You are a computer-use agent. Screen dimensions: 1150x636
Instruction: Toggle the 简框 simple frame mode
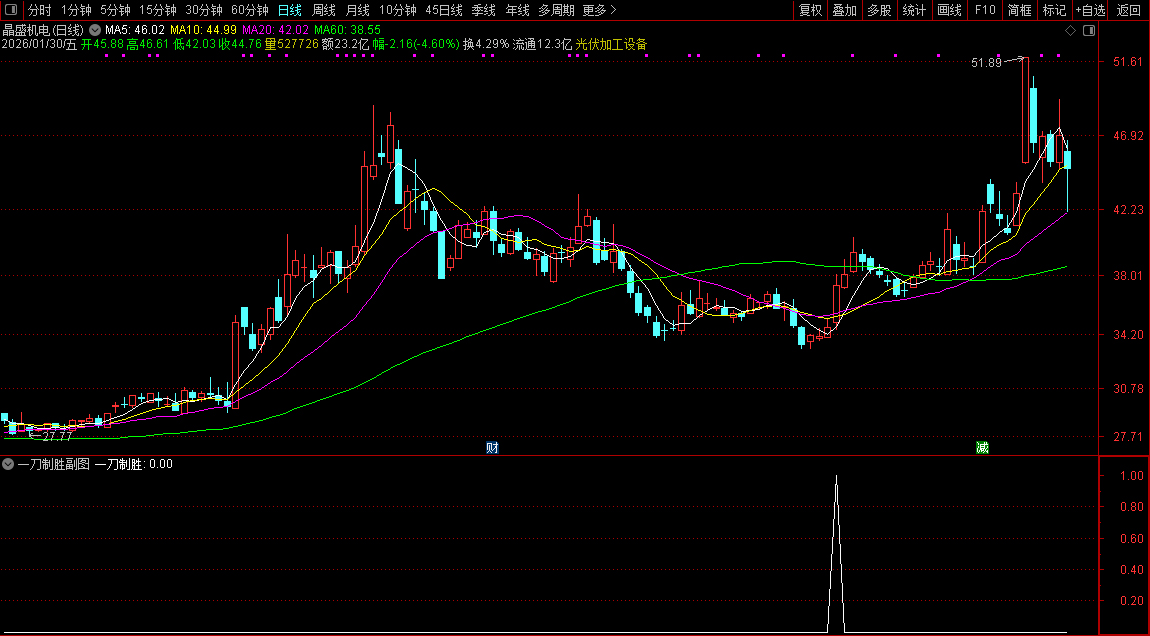[1019, 10]
